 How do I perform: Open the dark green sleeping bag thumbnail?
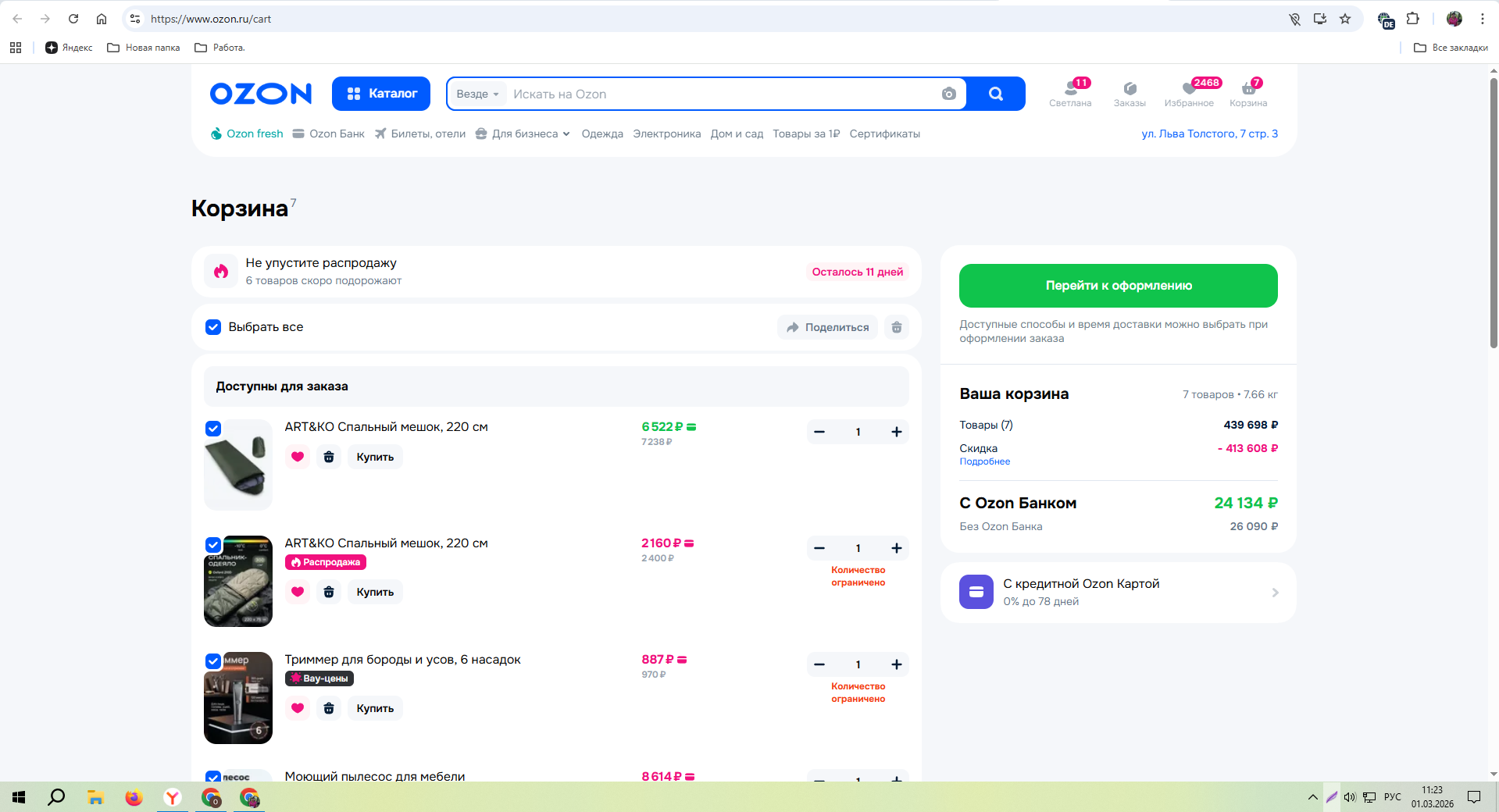coord(238,465)
